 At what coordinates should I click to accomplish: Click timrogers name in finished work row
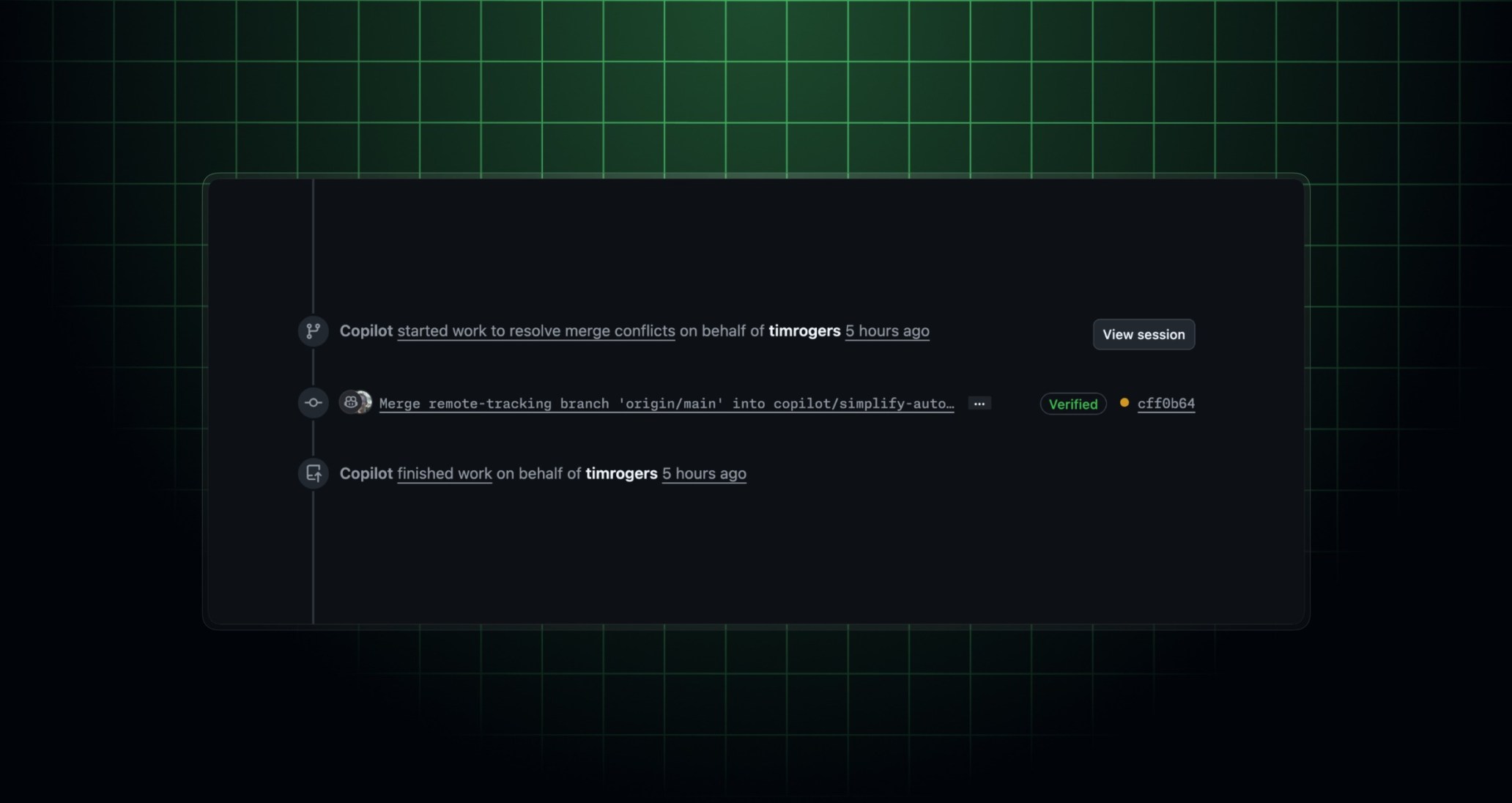pos(621,474)
